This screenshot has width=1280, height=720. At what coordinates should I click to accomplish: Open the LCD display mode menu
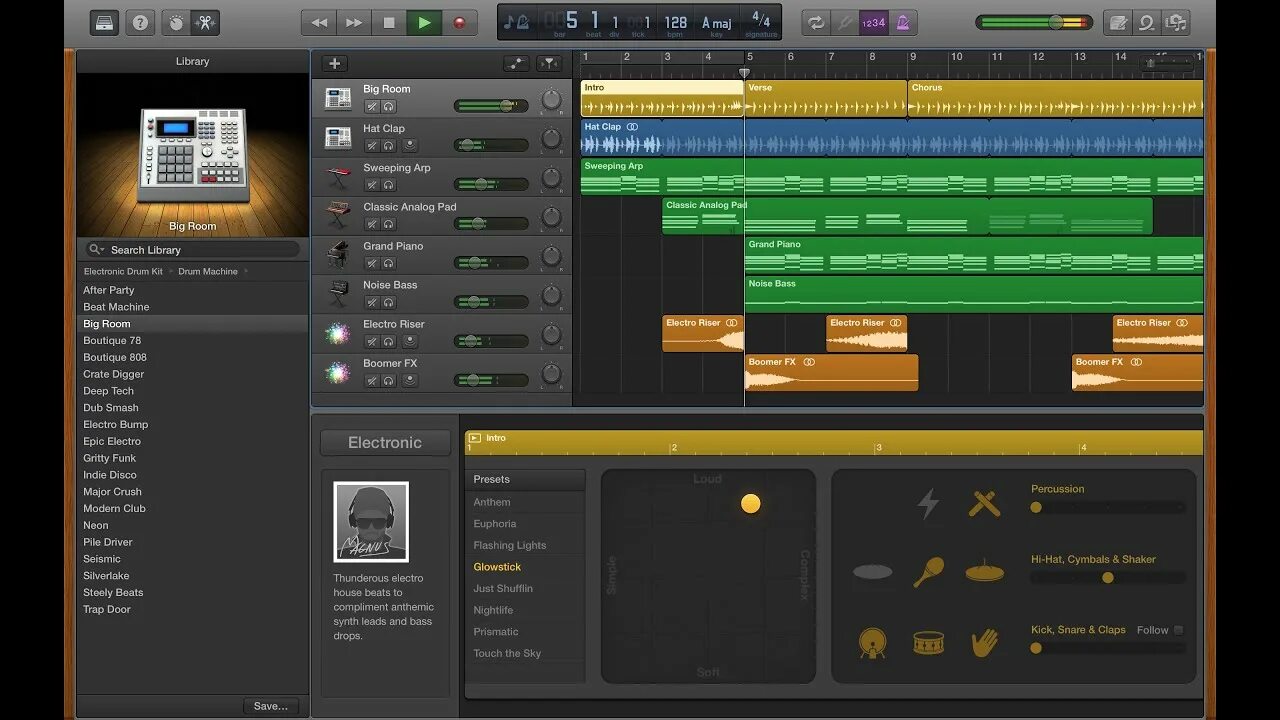(517, 21)
